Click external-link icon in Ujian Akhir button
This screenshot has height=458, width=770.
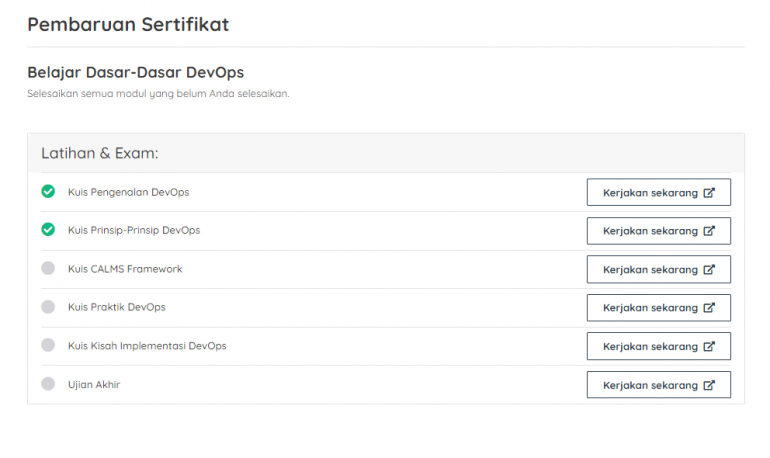709,385
